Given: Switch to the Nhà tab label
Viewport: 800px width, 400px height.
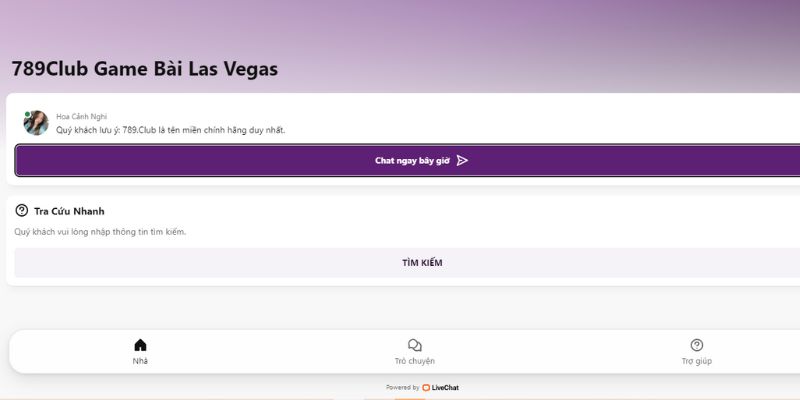Looking at the screenshot, I should coord(140,361).
